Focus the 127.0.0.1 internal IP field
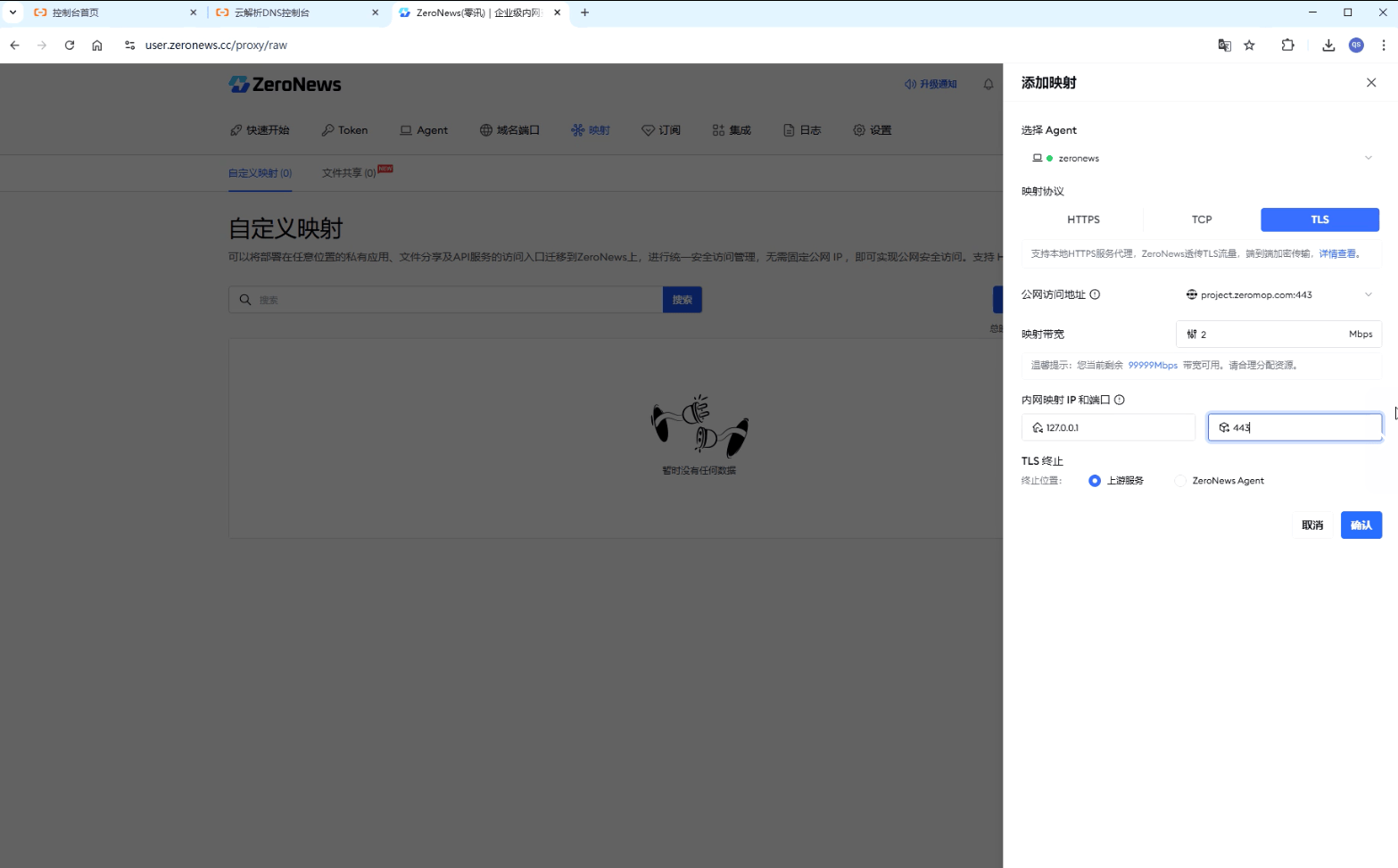Screen dimensions: 1398x868 (x=1108, y=427)
